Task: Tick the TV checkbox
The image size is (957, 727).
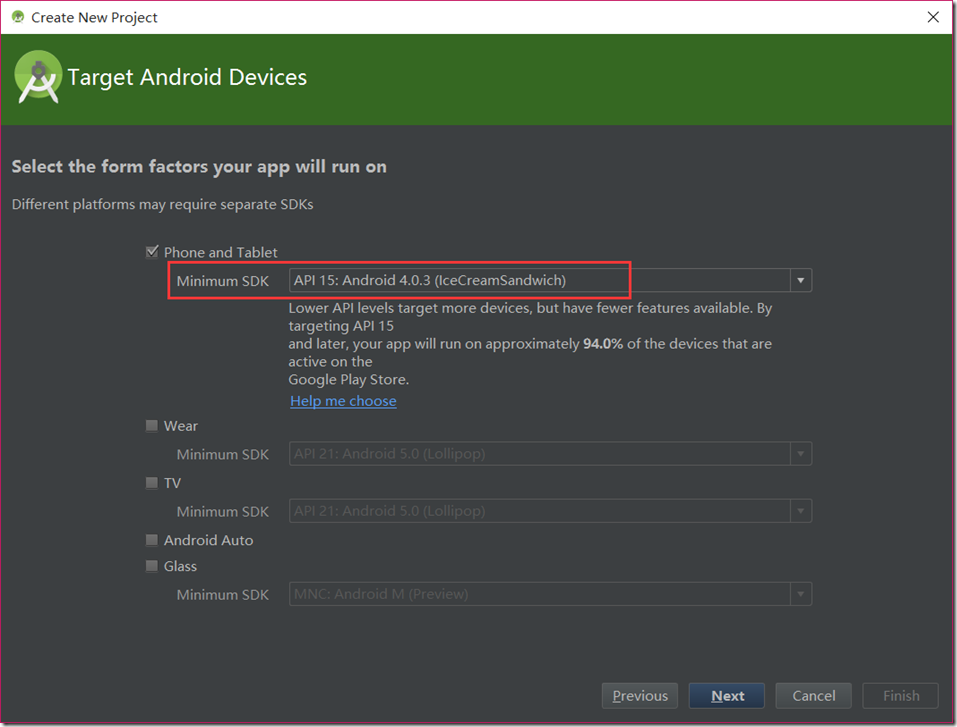Action: [x=152, y=483]
